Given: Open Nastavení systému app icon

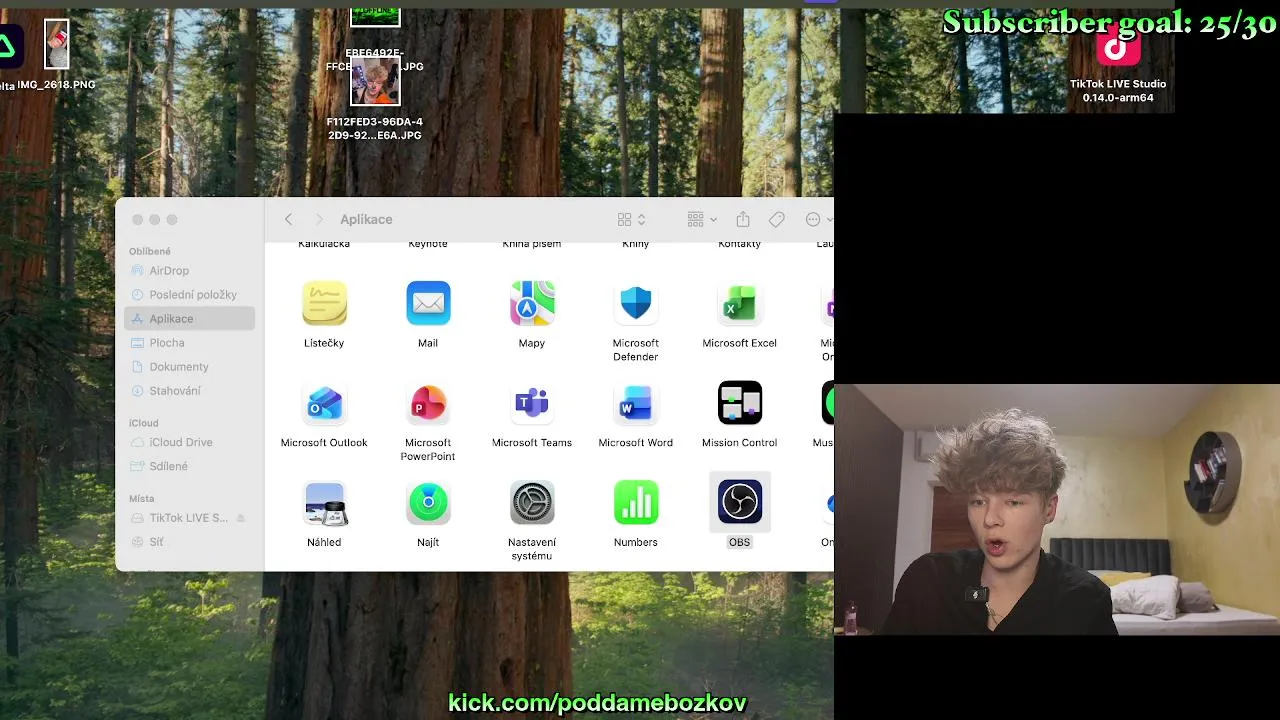Looking at the screenshot, I should [x=532, y=503].
